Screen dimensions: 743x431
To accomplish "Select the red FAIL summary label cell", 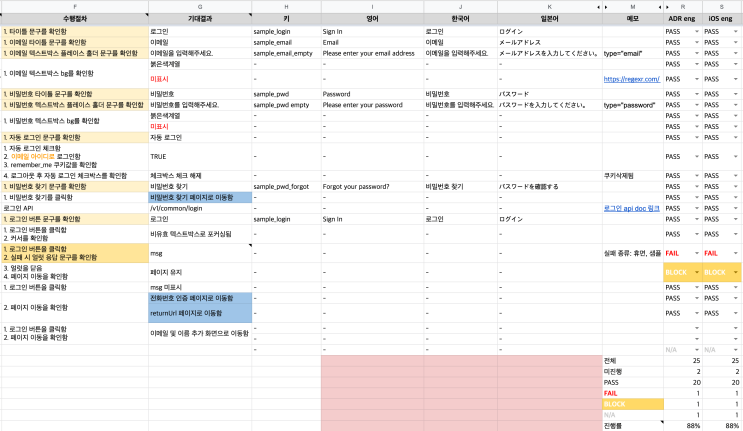I will pyautogui.click(x=633, y=393).
